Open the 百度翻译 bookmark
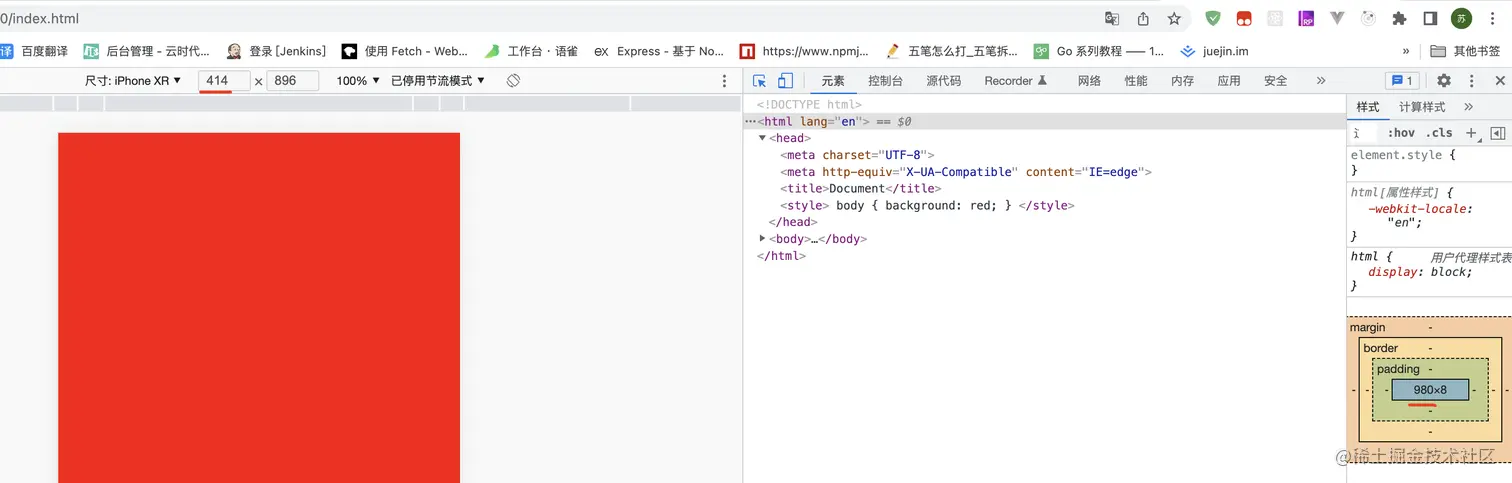Viewport: 1512px width, 483px height. point(34,51)
